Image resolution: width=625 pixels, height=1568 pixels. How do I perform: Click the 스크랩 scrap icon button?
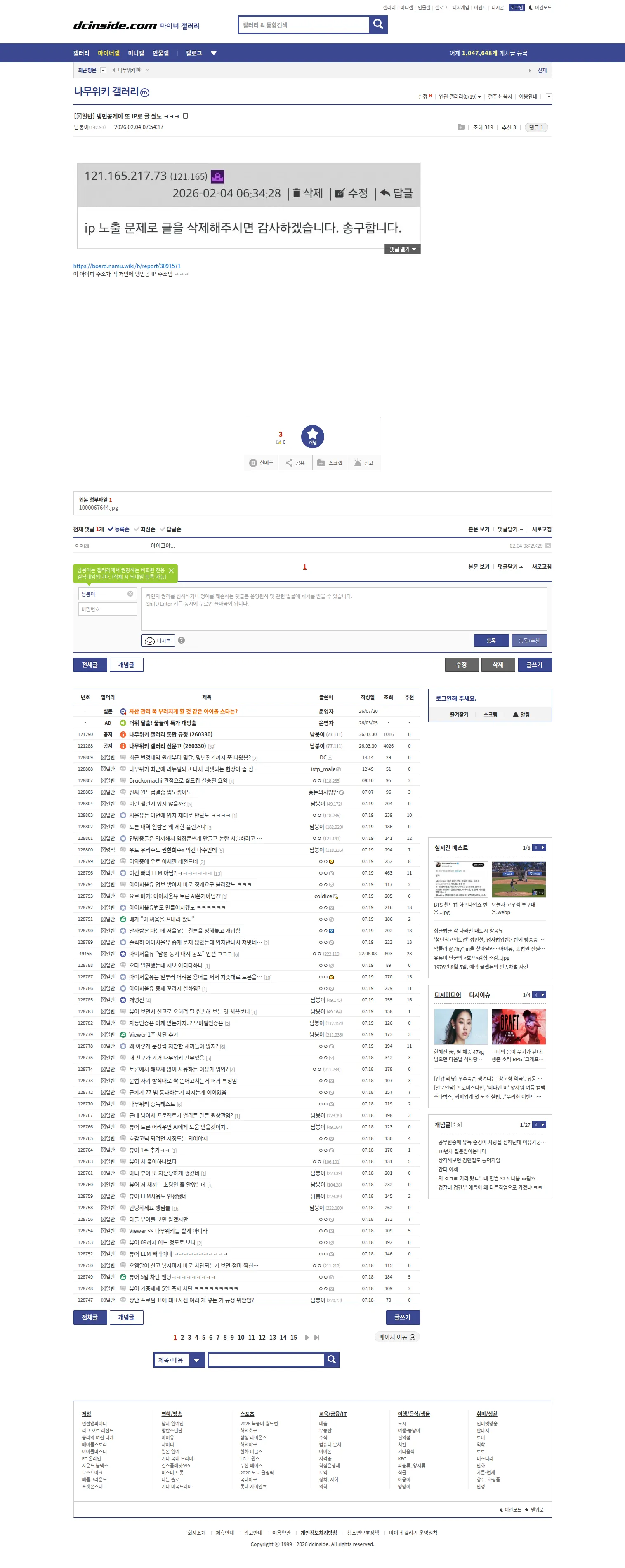tap(330, 463)
